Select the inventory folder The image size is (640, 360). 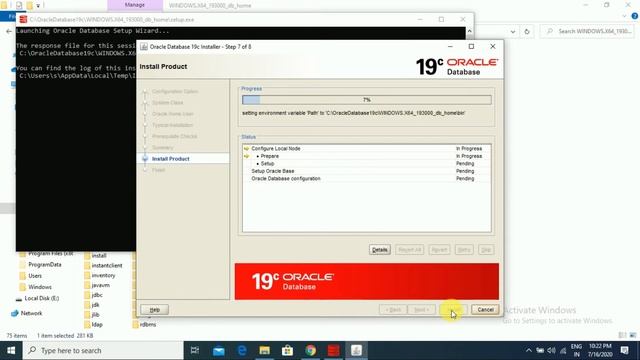tap(103, 276)
